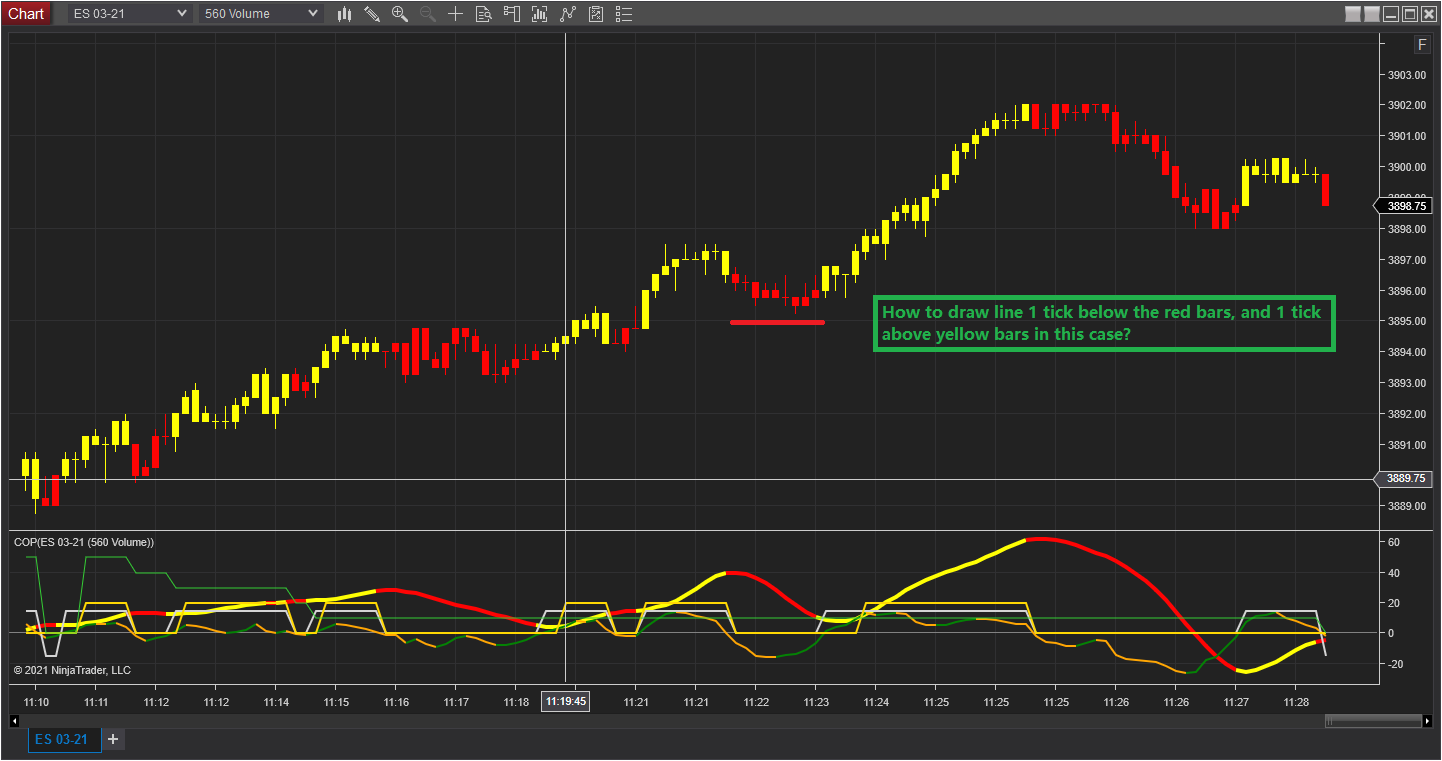Enable the cross hair pointer tool
This screenshot has height=761, width=1442.
[x=455, y=14]
